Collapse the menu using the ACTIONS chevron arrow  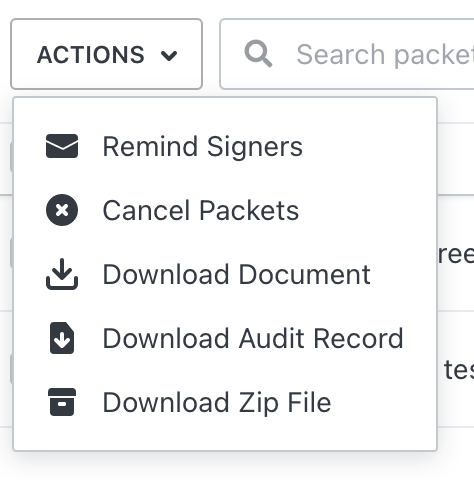tap(169, 55)
